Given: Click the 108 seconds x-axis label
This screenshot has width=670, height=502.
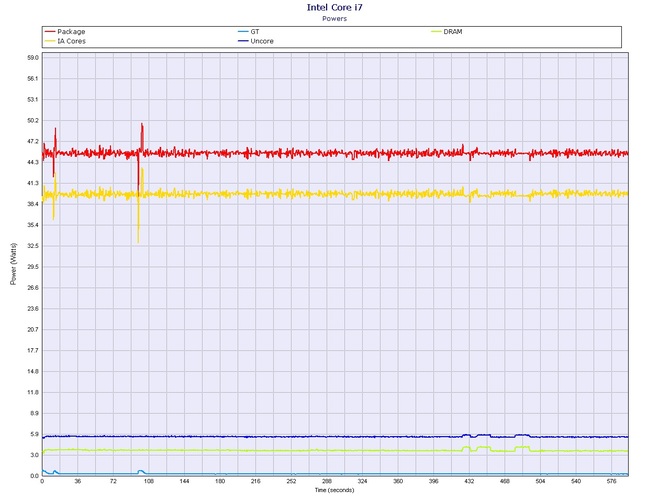Looking at the screenshot, I should click(149, 481).
